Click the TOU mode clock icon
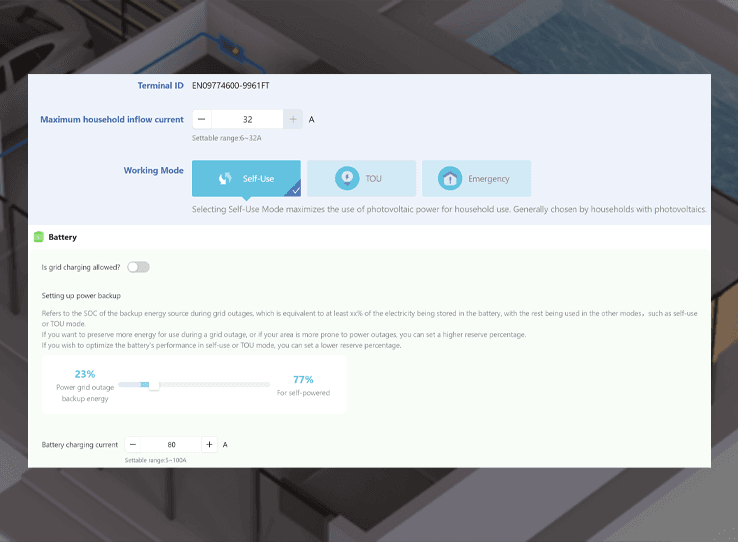 pos(346,179)
